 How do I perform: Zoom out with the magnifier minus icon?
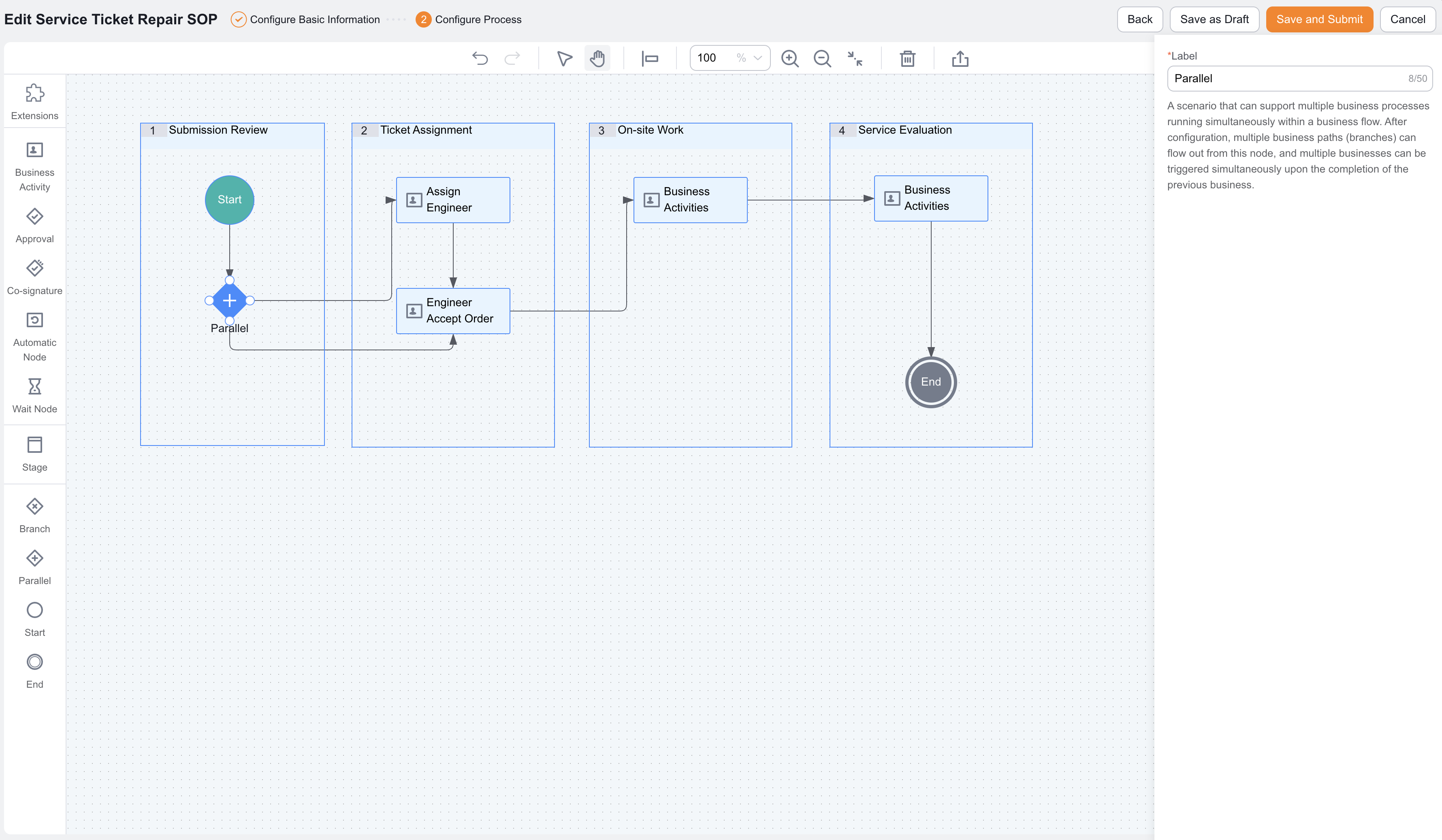[x=822, y=58]
